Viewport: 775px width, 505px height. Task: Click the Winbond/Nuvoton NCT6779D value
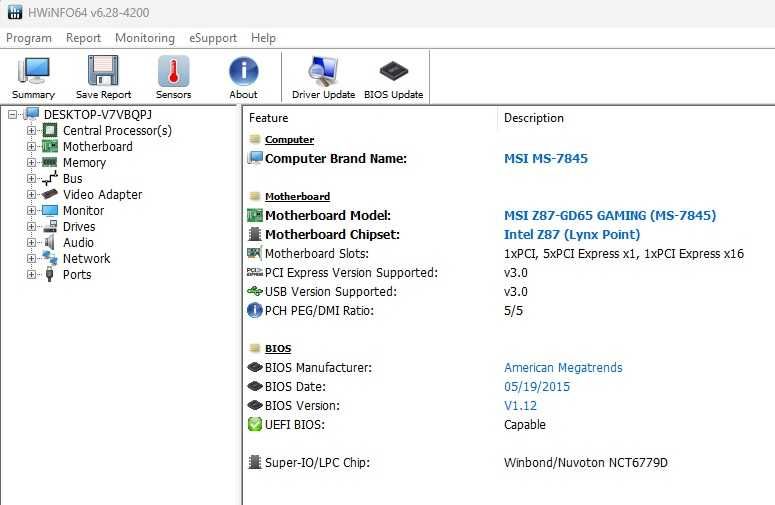(x=586, y=463)
